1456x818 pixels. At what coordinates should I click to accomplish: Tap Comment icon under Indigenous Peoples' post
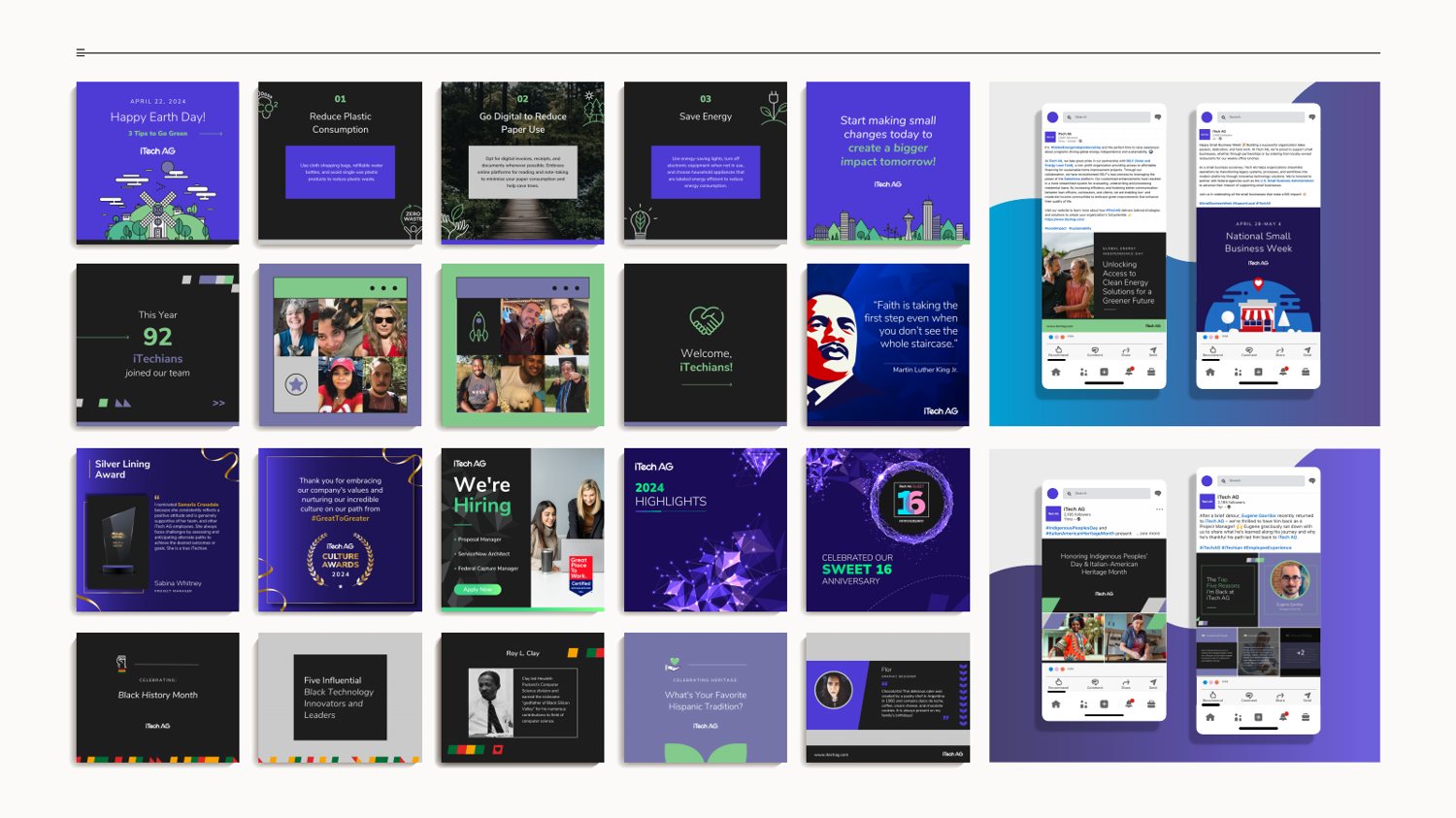pos(1095,683)
